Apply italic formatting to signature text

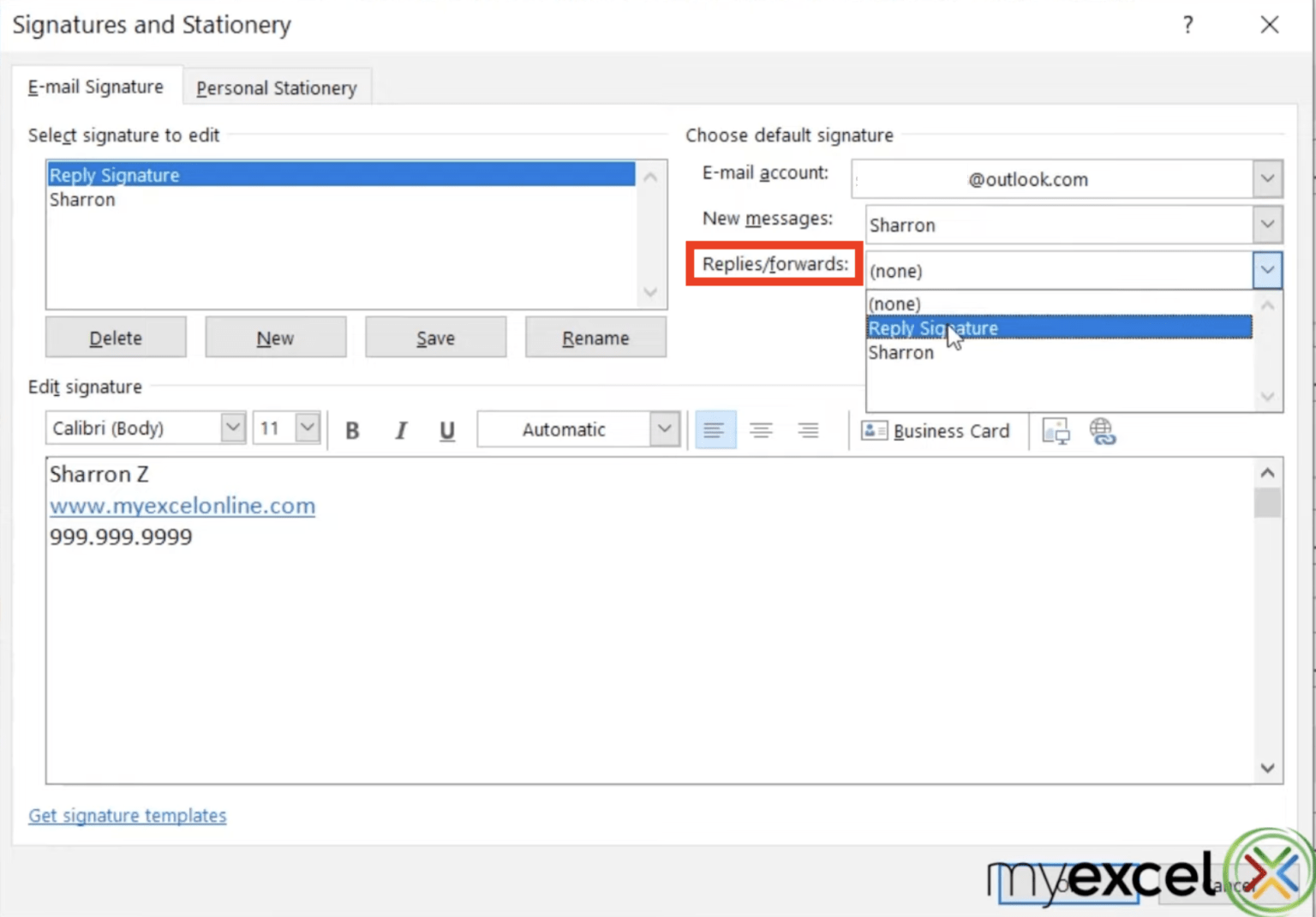[400, 431]
